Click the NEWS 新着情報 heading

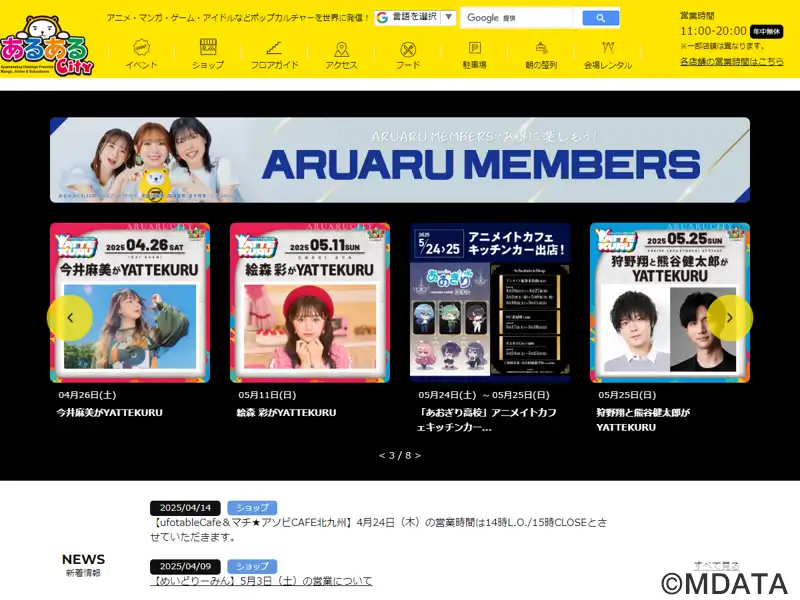(83, 565)
